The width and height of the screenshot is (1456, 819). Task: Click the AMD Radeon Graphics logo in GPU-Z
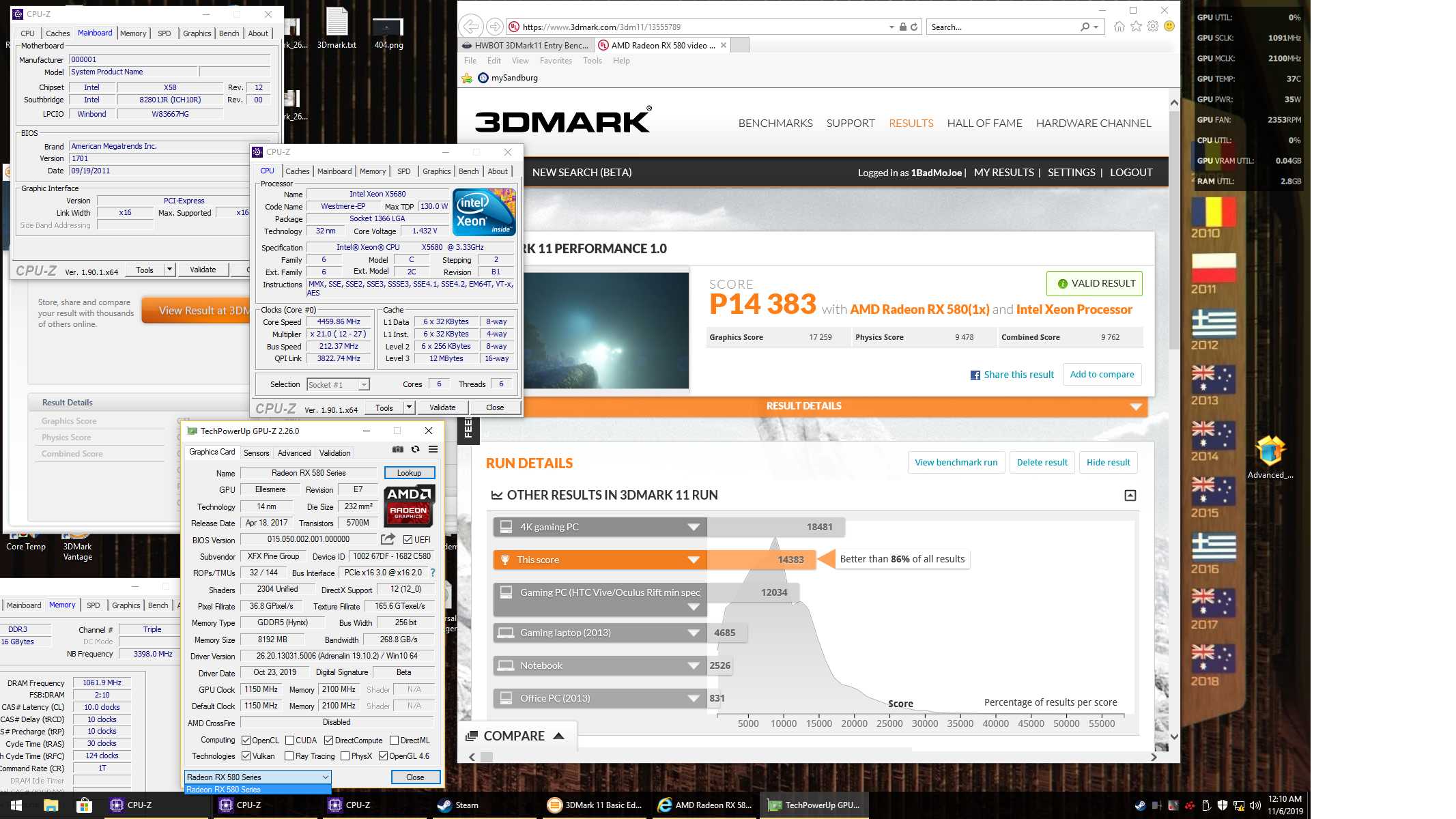(408, 506)
